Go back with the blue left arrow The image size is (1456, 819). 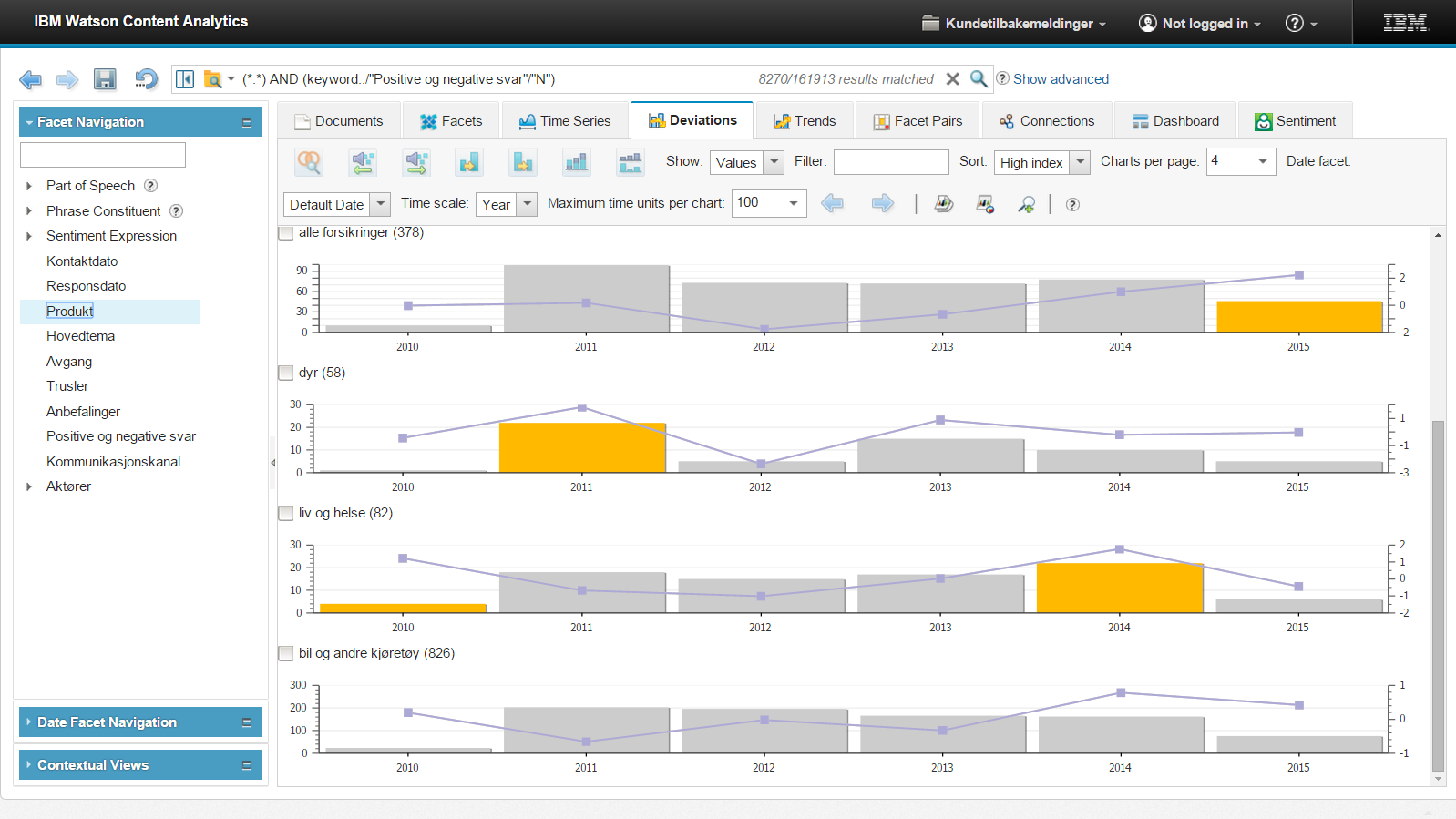tap(30, 80)
